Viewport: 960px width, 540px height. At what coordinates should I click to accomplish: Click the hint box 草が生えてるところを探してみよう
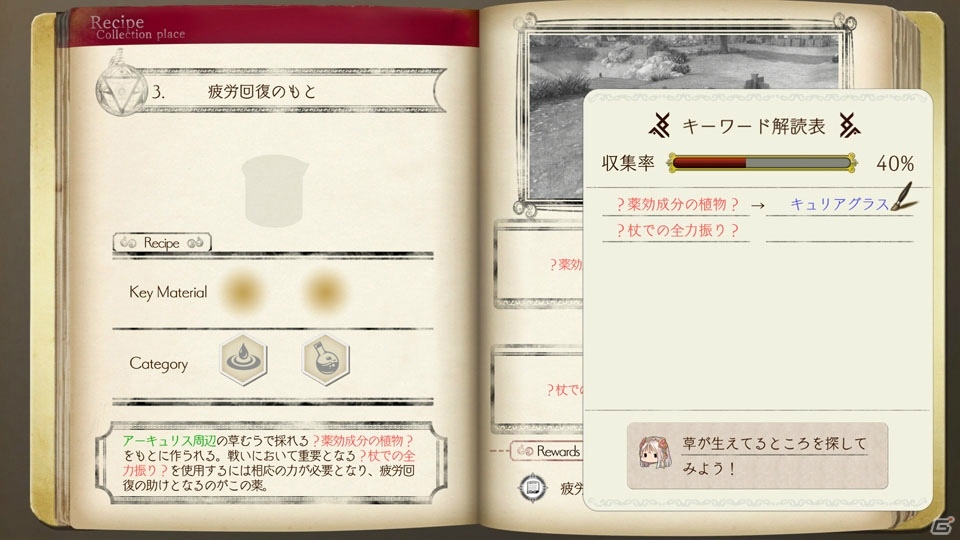tap(757, 455)
